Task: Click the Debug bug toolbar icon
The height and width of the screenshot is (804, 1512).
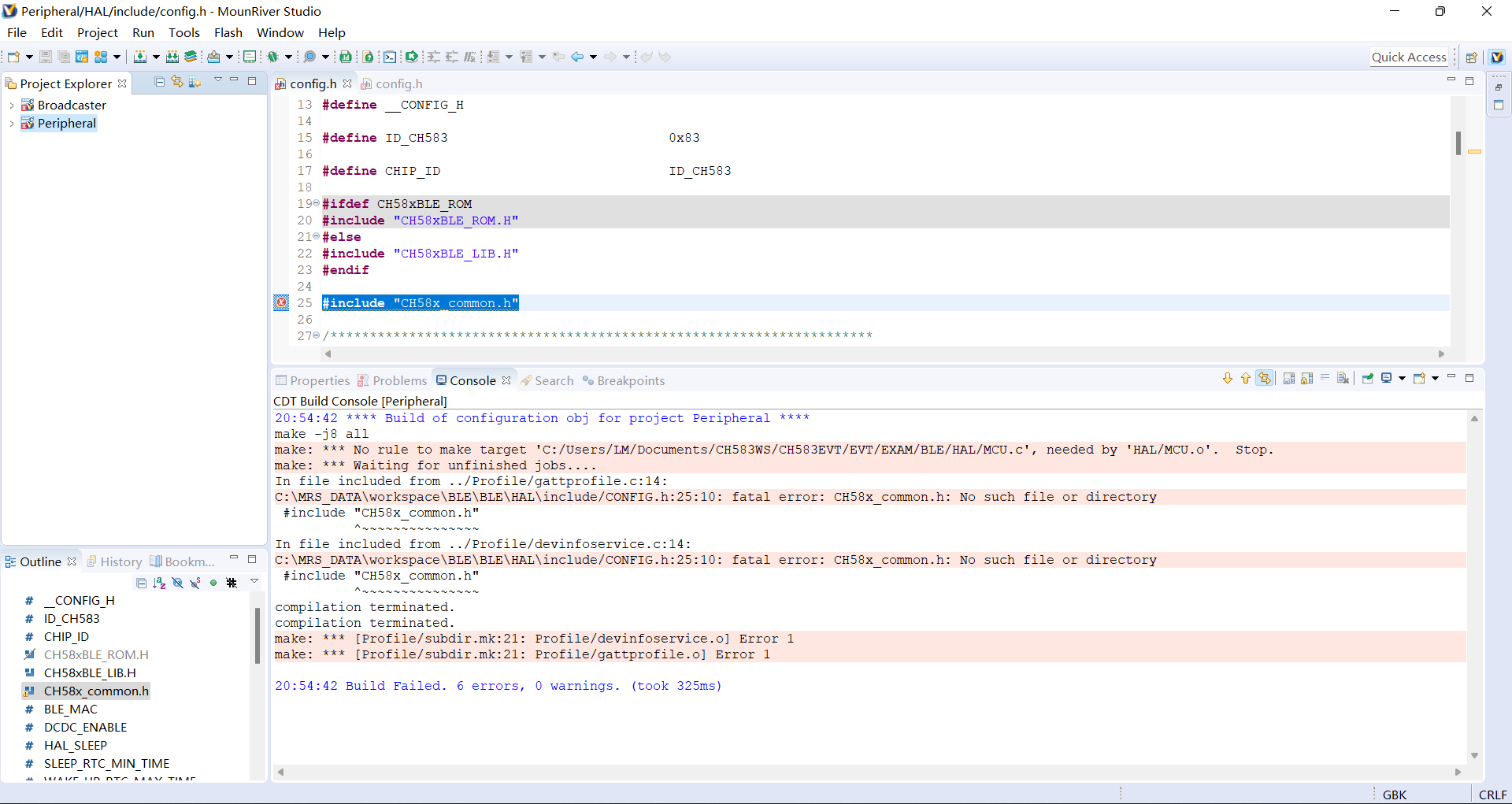Action: (273, 57)
